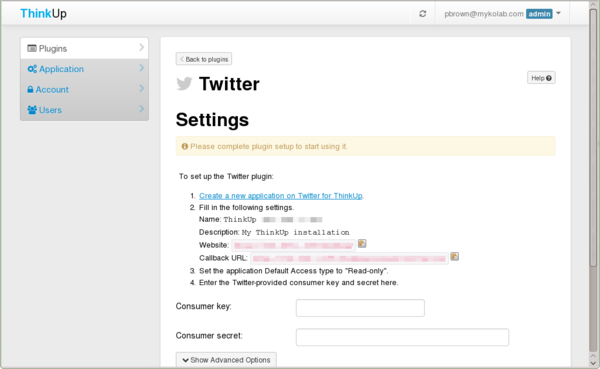Click chevron arrow beside Plugins
This screenshot has height=369, width=600.
142,47
